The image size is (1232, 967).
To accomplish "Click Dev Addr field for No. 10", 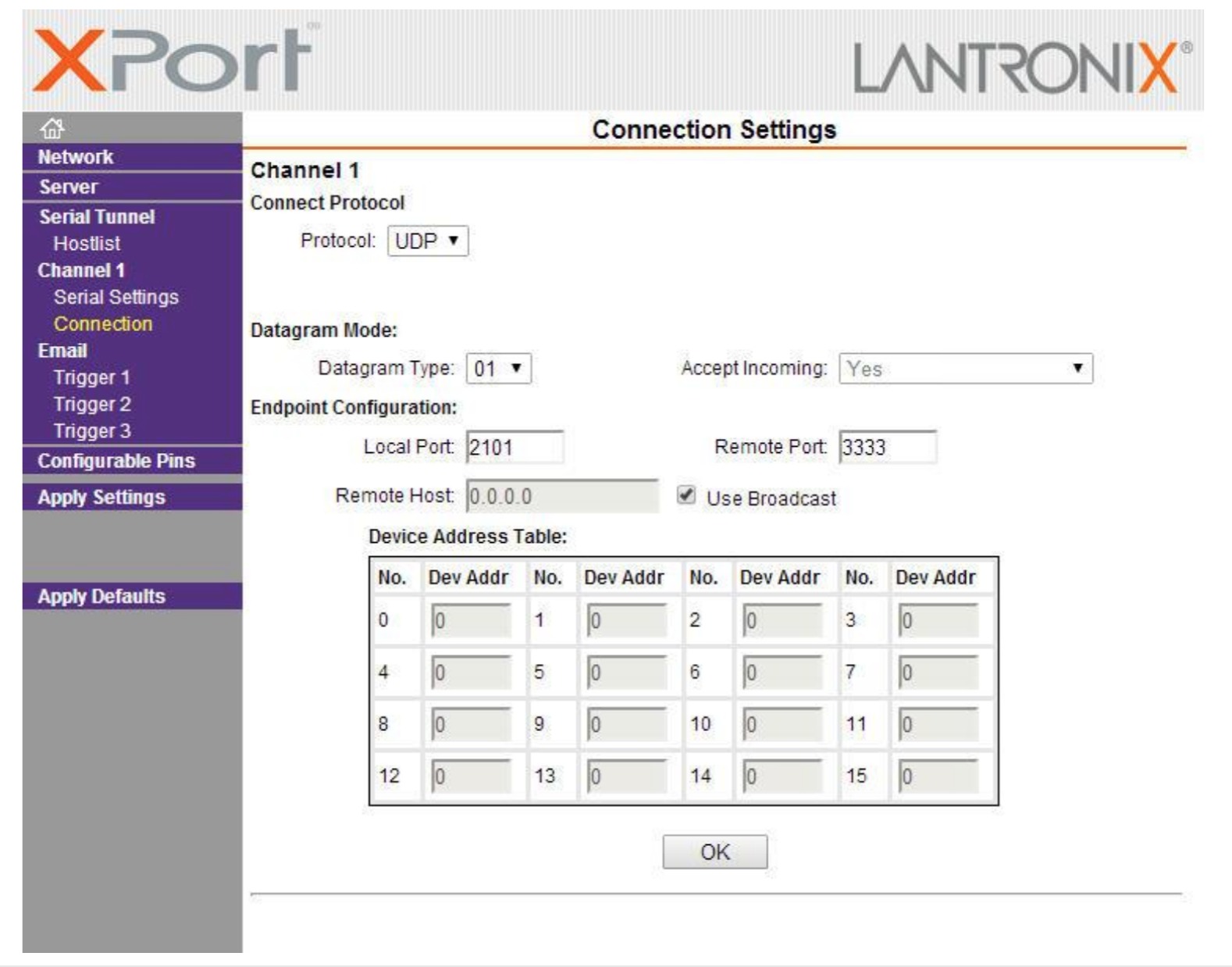I will click(782, 725).
